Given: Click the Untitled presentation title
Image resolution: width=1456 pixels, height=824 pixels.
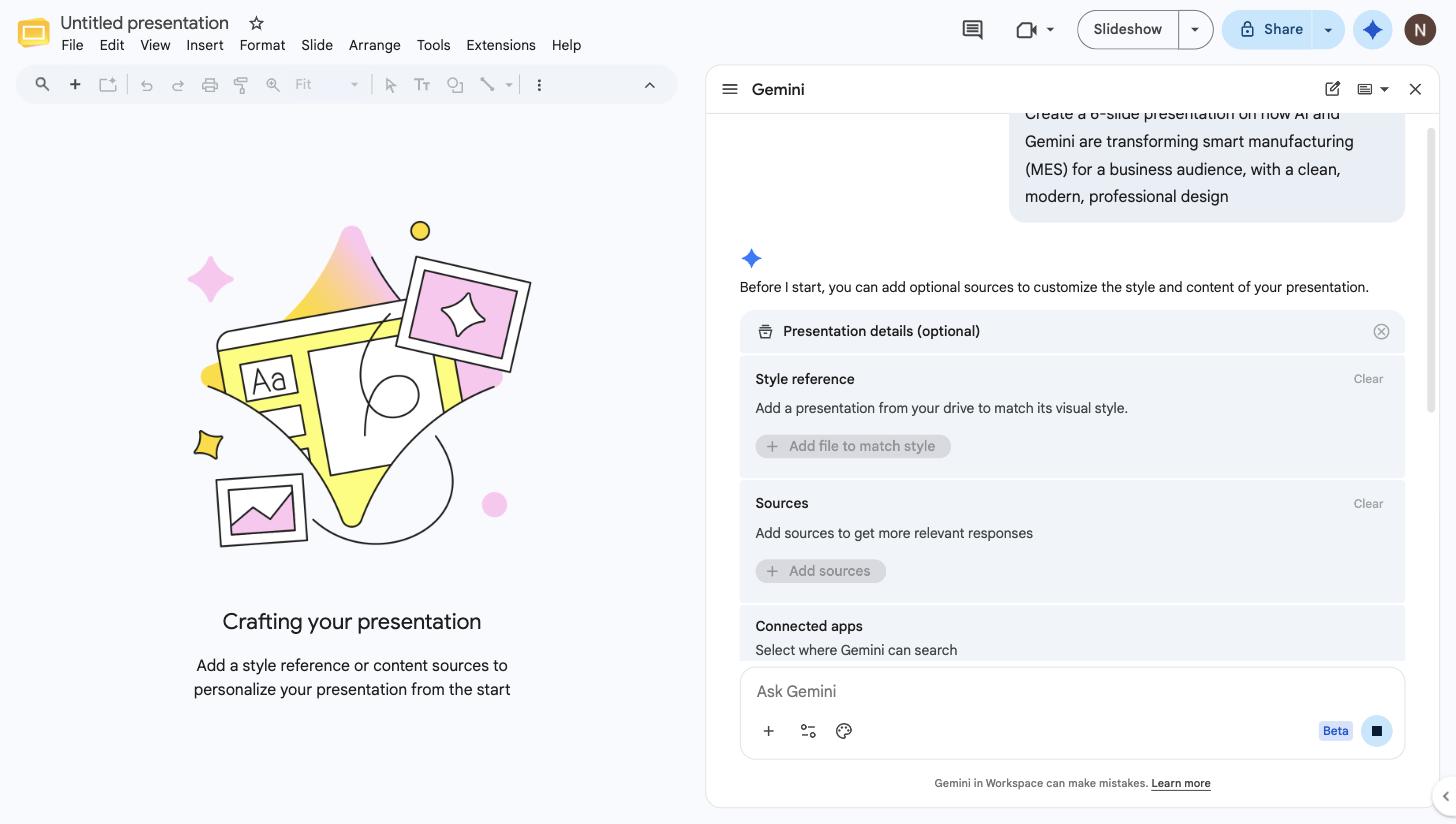Looking at the screenshot, I should pos(144,23).
